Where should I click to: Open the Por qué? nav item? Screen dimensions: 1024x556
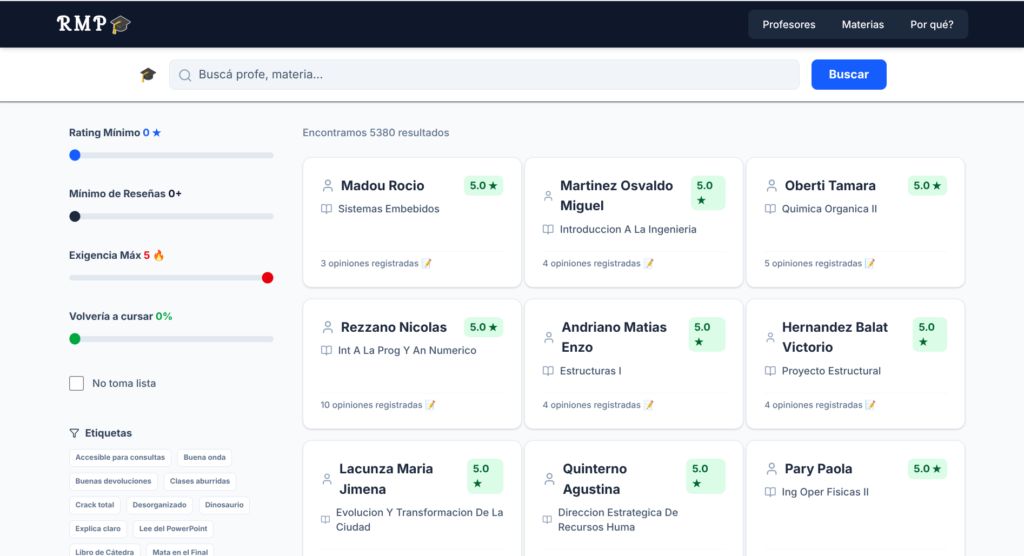point(931,25)
